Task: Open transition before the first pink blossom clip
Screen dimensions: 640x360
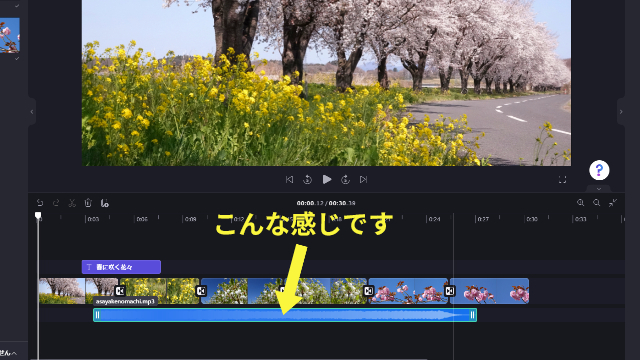Action: (x=368, y=291)
